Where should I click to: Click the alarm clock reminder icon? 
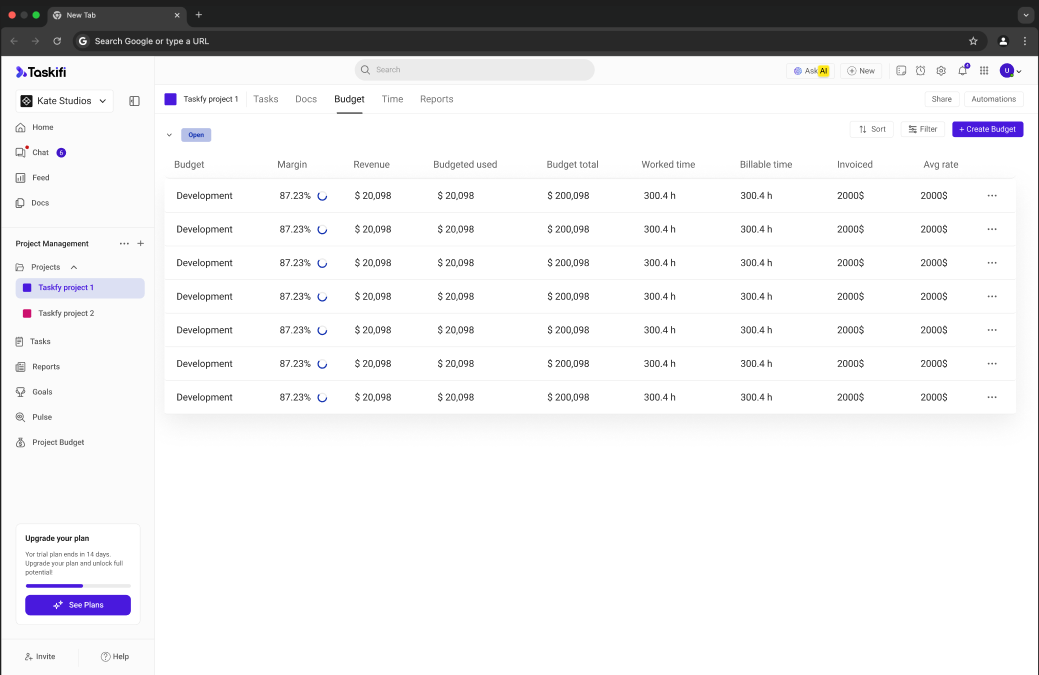pyautogui.click(x=921, y=71)
